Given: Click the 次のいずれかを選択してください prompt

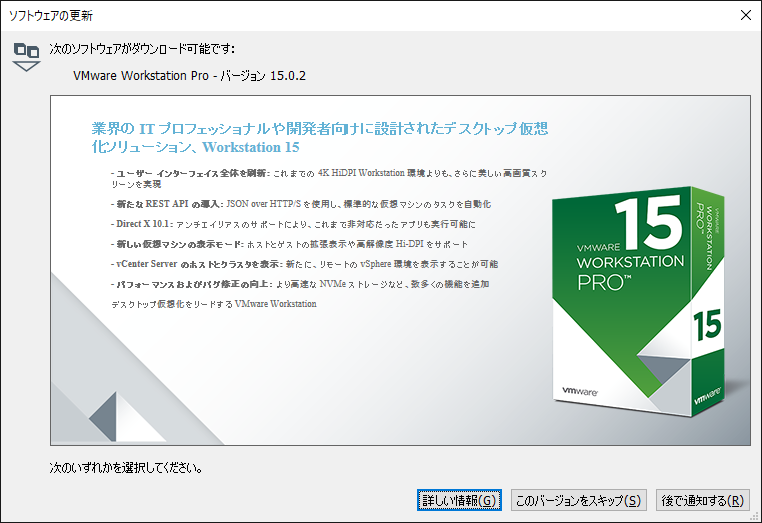Looking at the screenshot, I should coord(126,468).
